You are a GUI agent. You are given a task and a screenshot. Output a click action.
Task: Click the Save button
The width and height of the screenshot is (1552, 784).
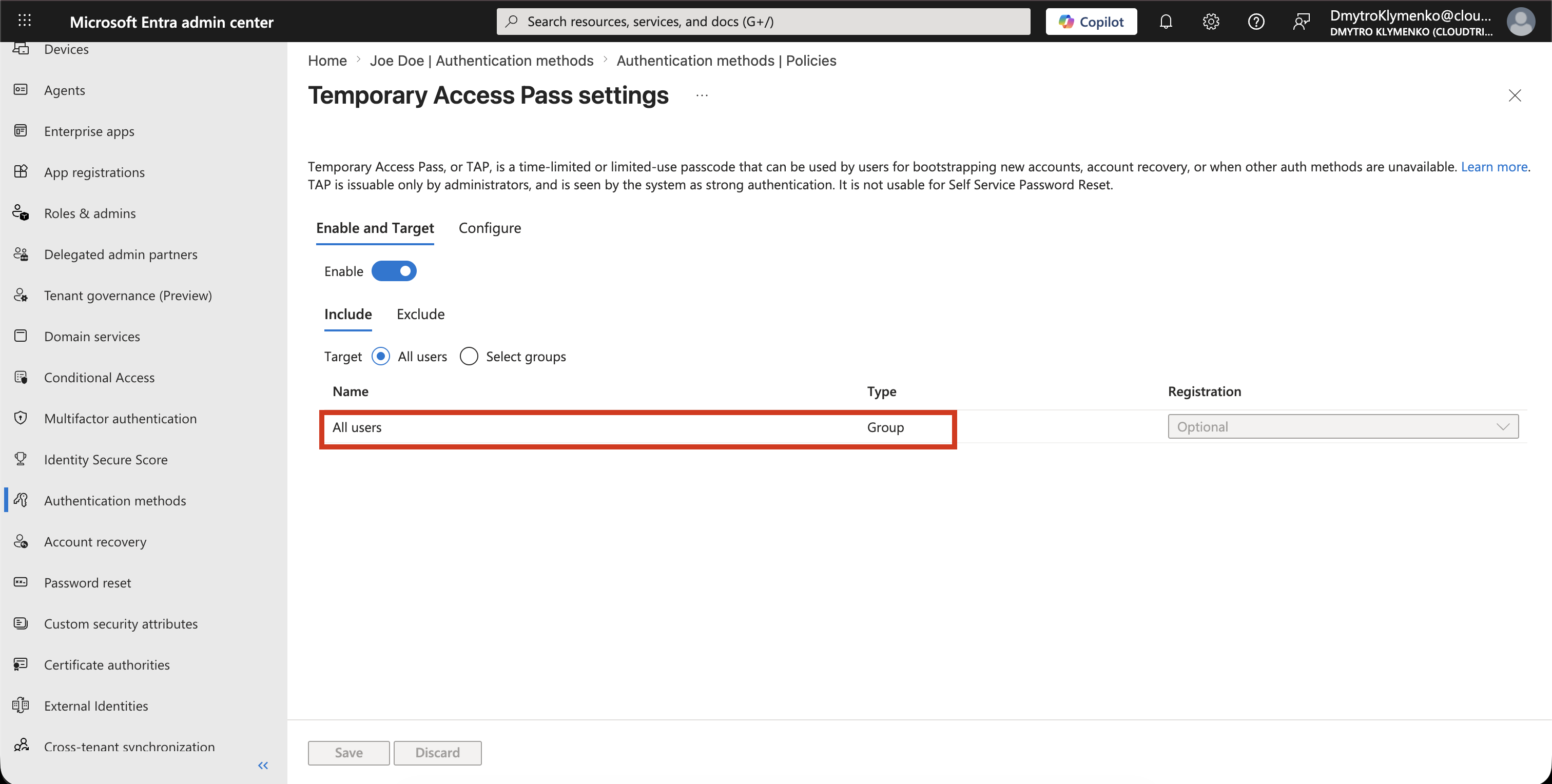point(348,753)
